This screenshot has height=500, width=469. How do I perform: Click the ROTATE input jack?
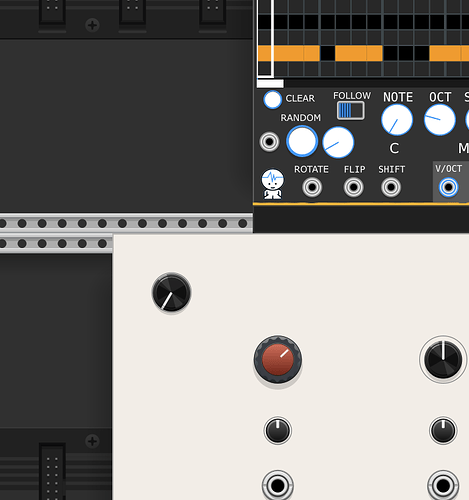312,187
